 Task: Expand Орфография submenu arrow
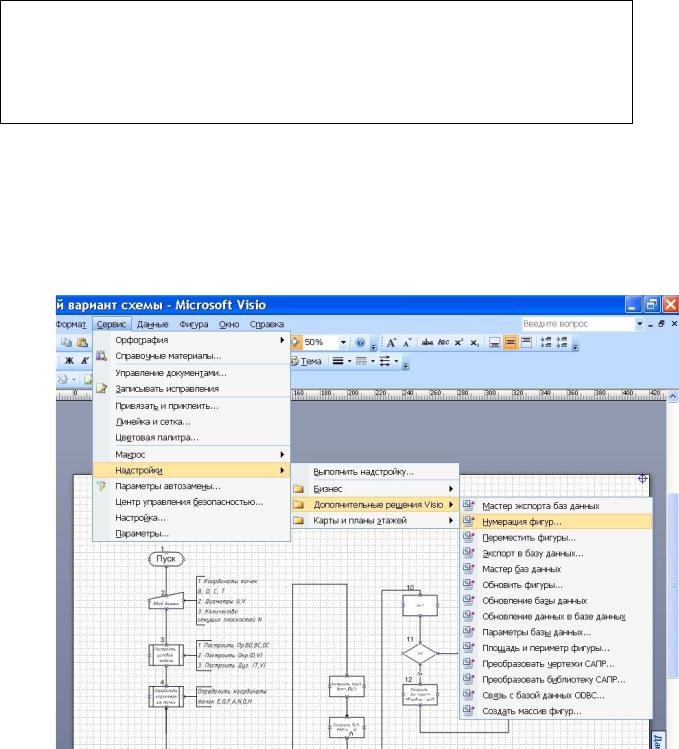pos(282,340)
